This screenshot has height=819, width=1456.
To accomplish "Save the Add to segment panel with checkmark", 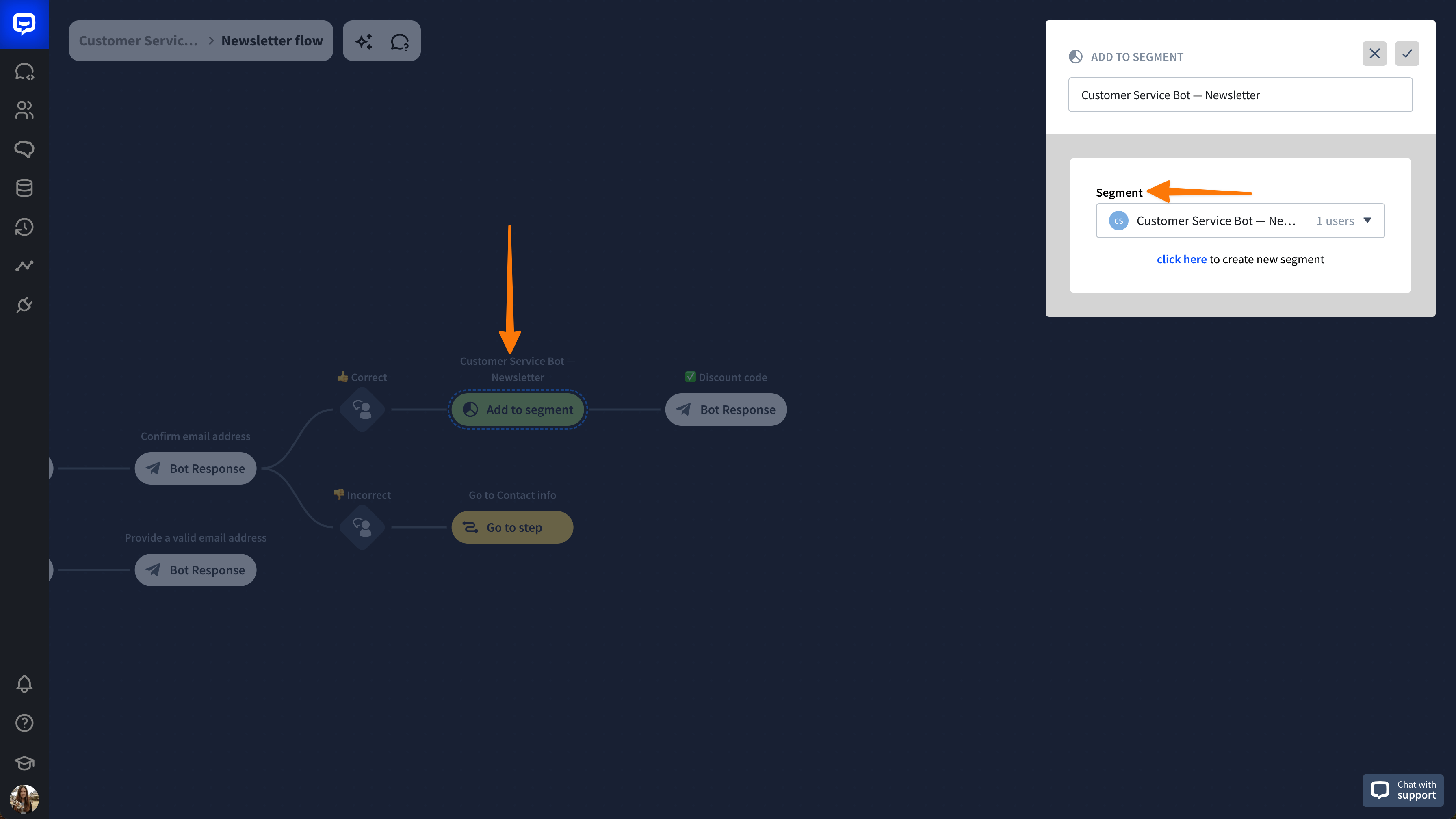I will [x=1407, y=54].
